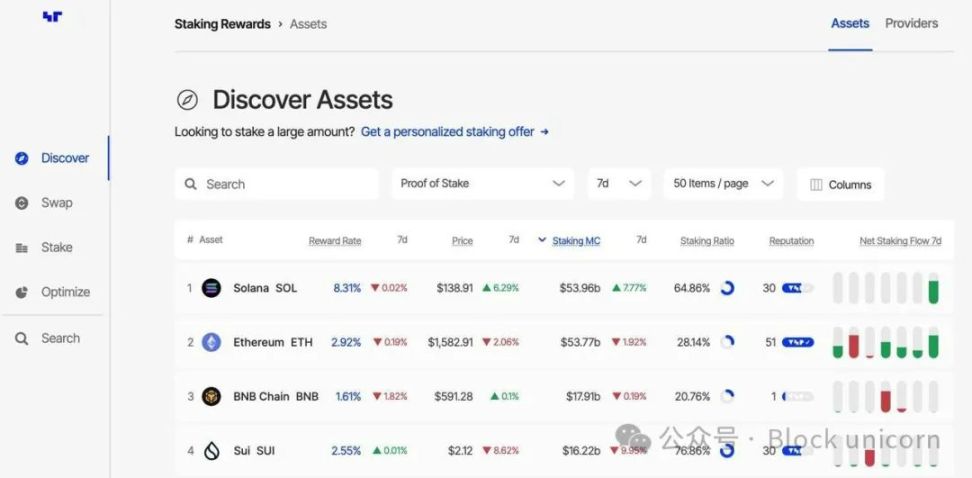
Task: Sort by the Reputation column header
Action: (792, 241)
